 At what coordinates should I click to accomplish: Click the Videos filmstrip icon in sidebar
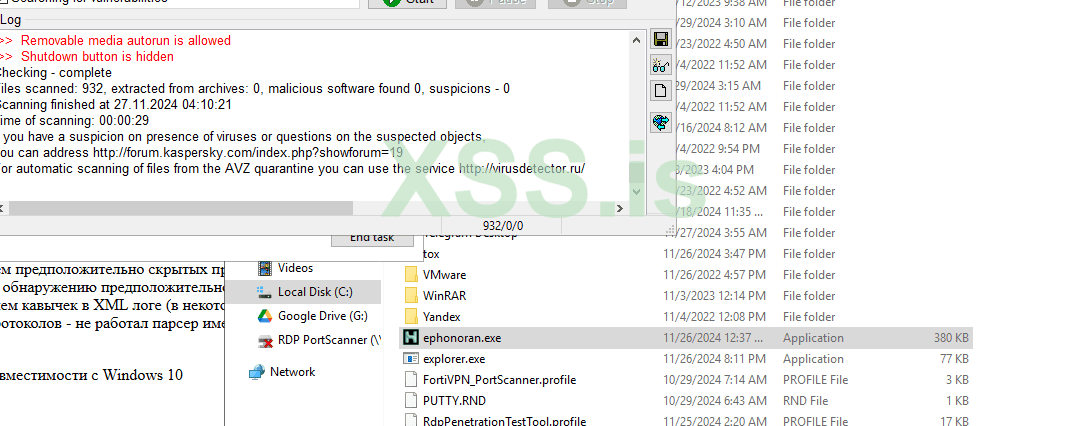(x=264, y=268)
